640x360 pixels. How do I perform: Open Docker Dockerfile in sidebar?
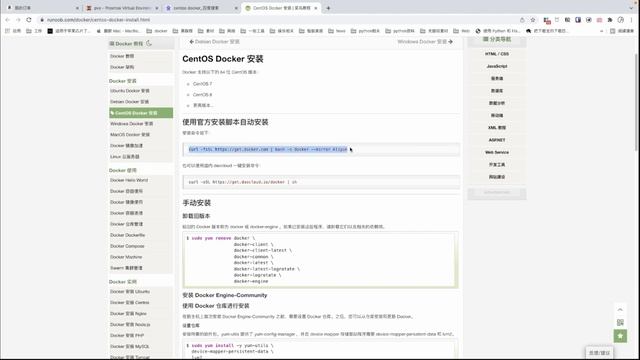click(127, 235)
